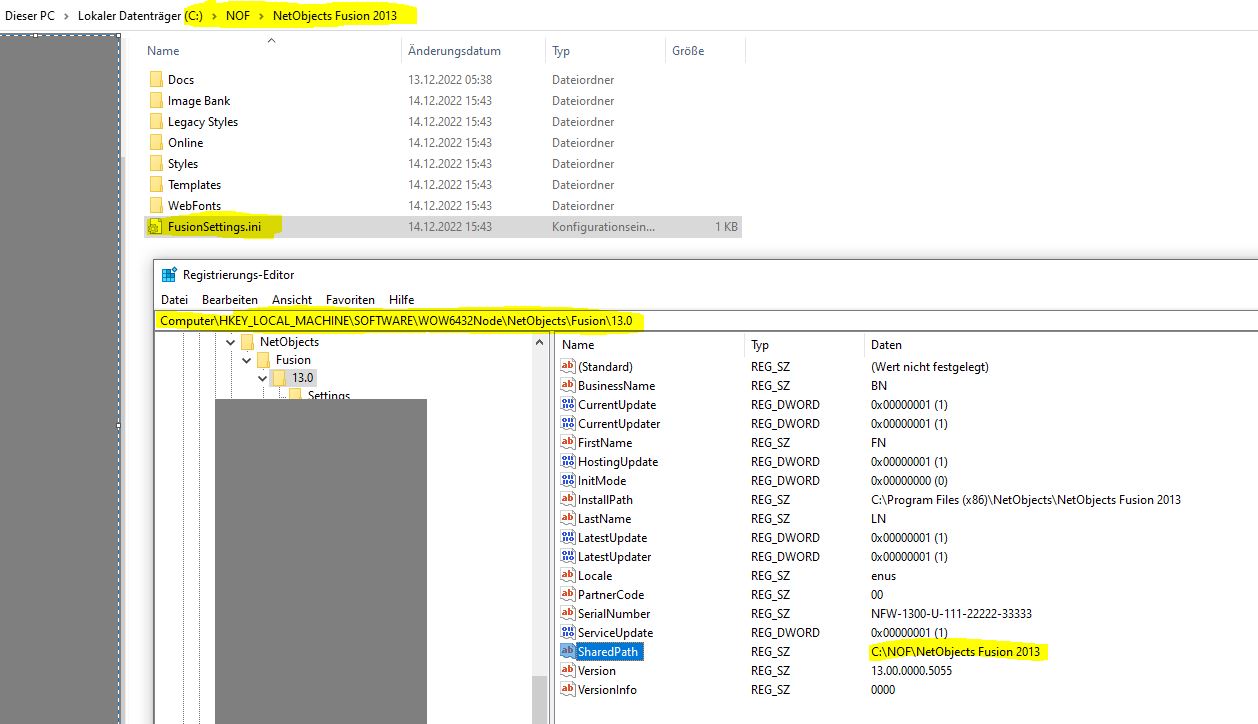
Task: Click the Registry Editor title bar icon
Action: [169, 275]
